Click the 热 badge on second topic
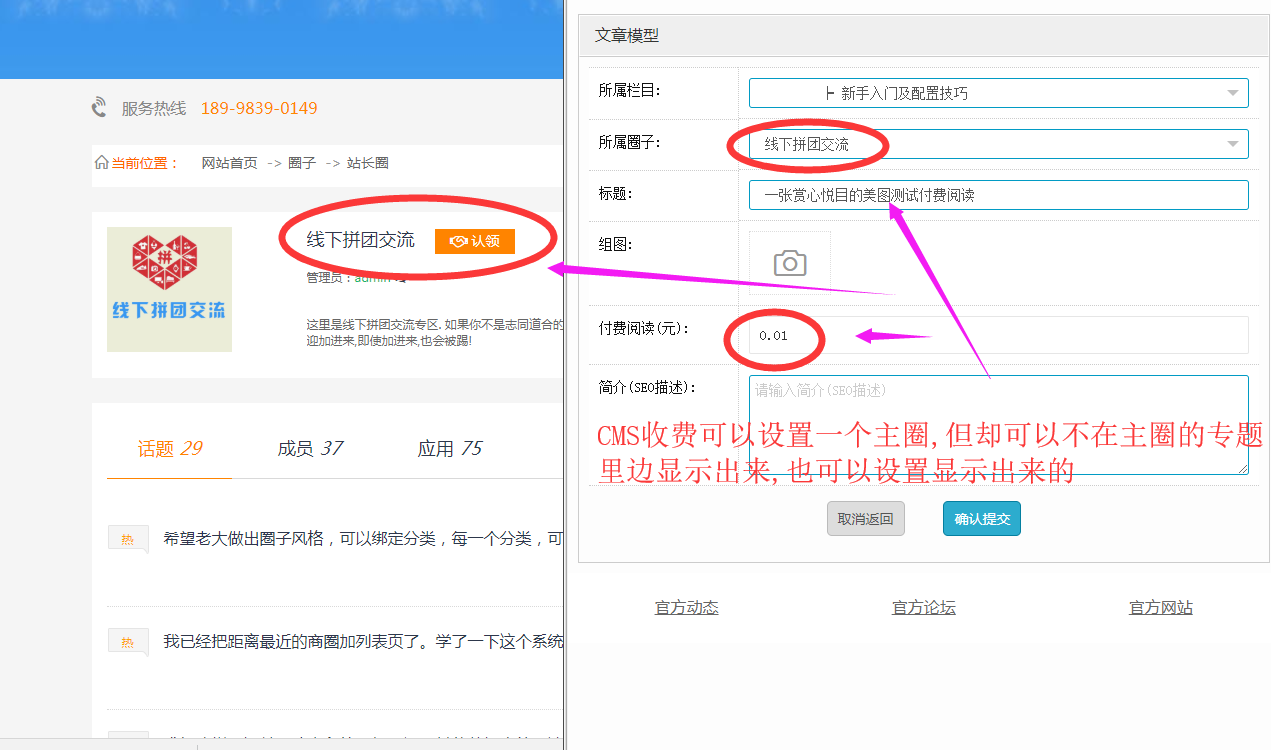 pos(127,642)
